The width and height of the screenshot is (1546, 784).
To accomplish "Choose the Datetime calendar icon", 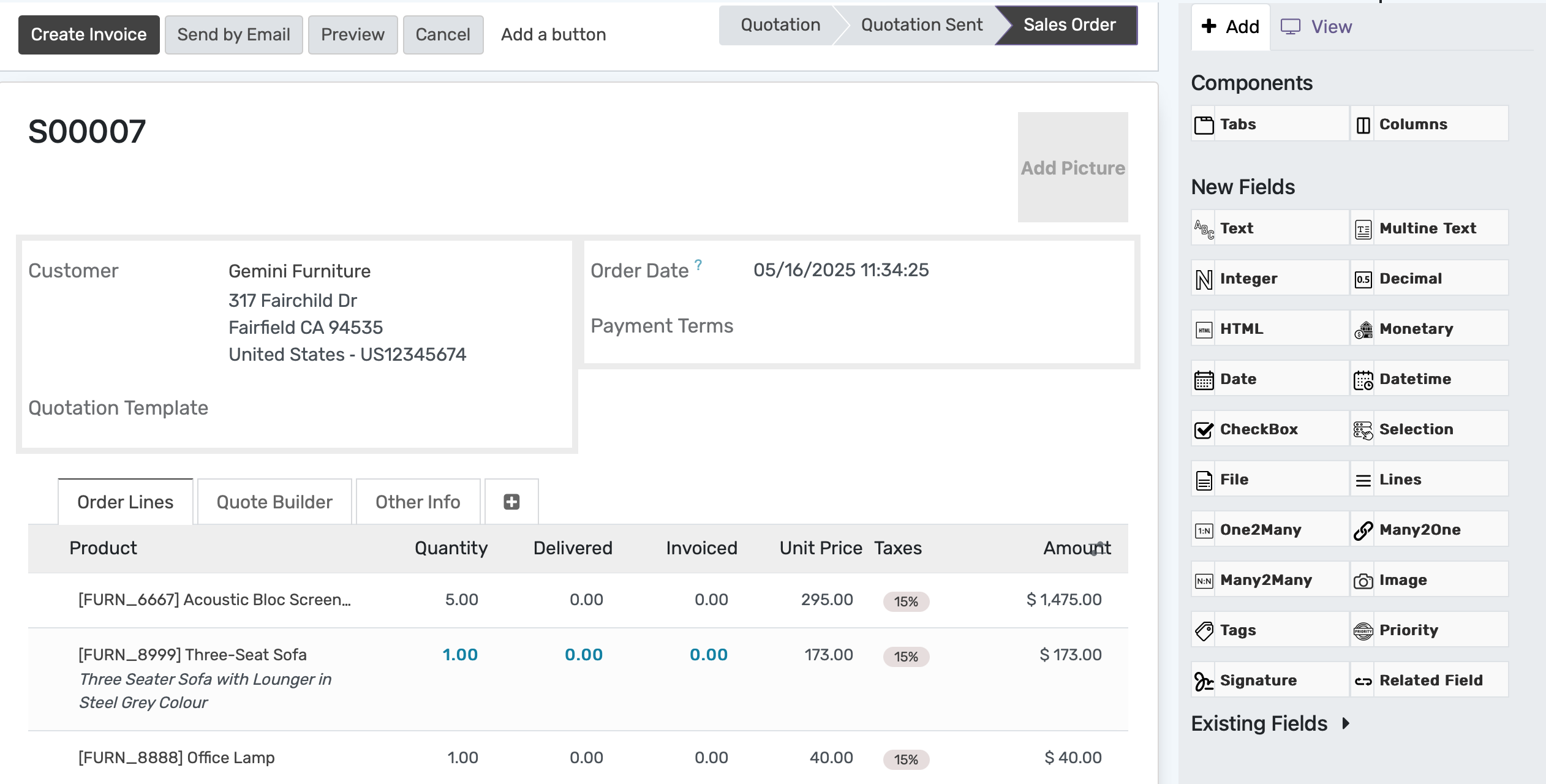I will pyautogui.click(x=1363, y=379).
